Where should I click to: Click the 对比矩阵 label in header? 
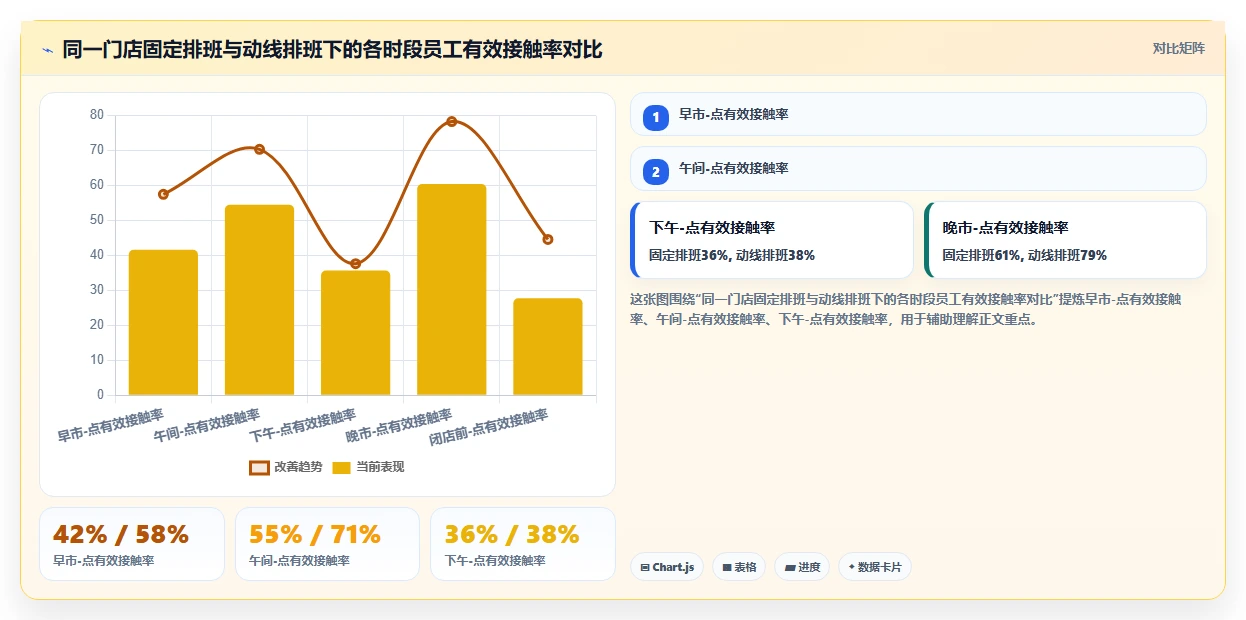click(x=1179, y=48)
